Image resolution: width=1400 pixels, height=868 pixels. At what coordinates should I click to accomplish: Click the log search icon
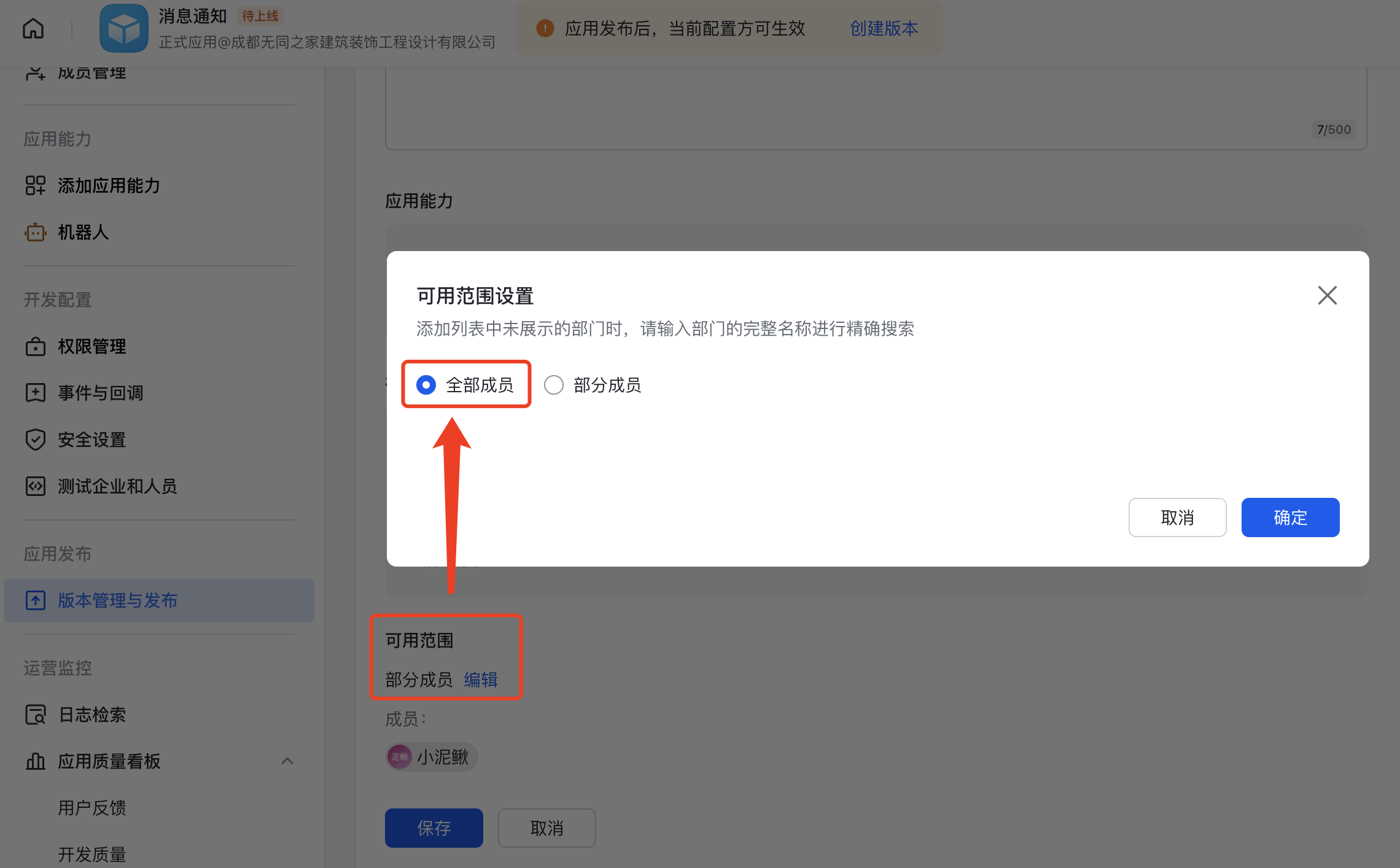36,715
